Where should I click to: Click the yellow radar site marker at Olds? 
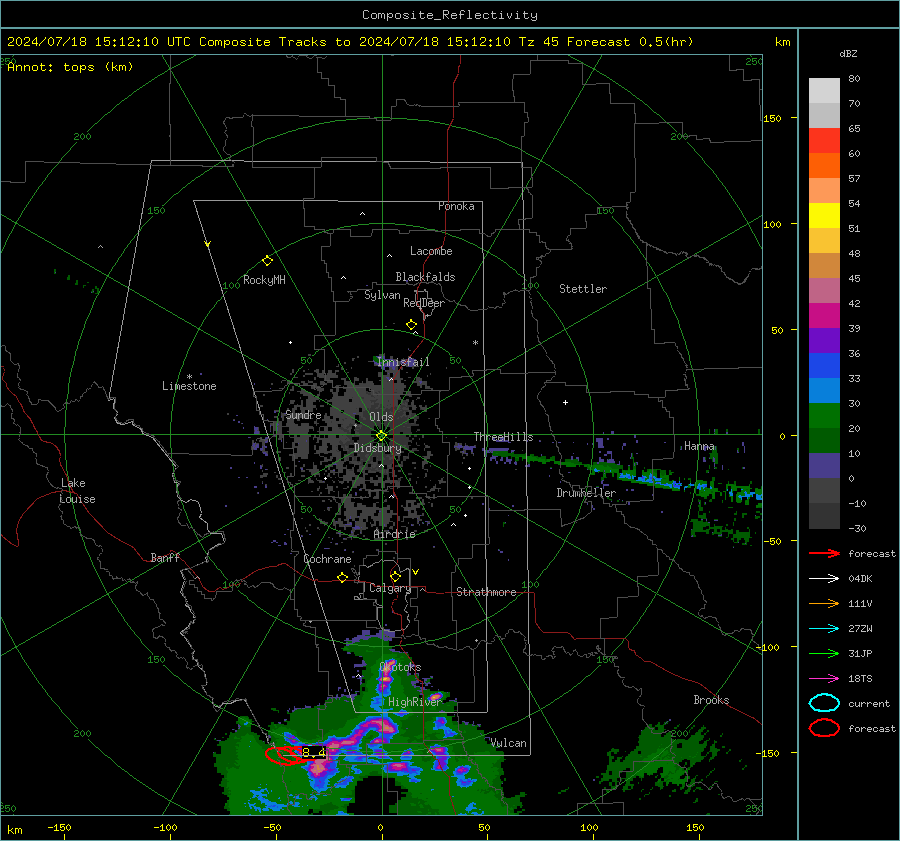(381, 436)
